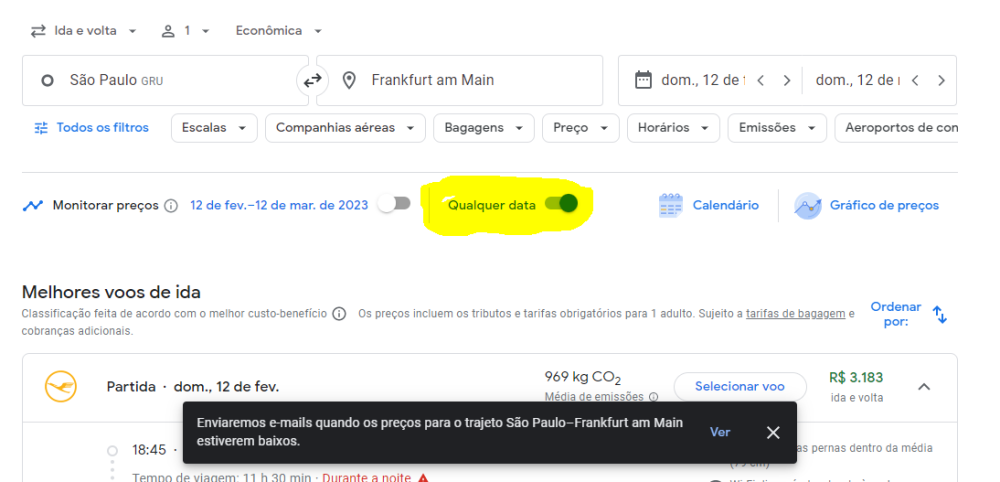Collapse the Lufthansa flight details chevron
This screenshot has height=482, width=1000.
pyautogui.click(x=923, y=386)
